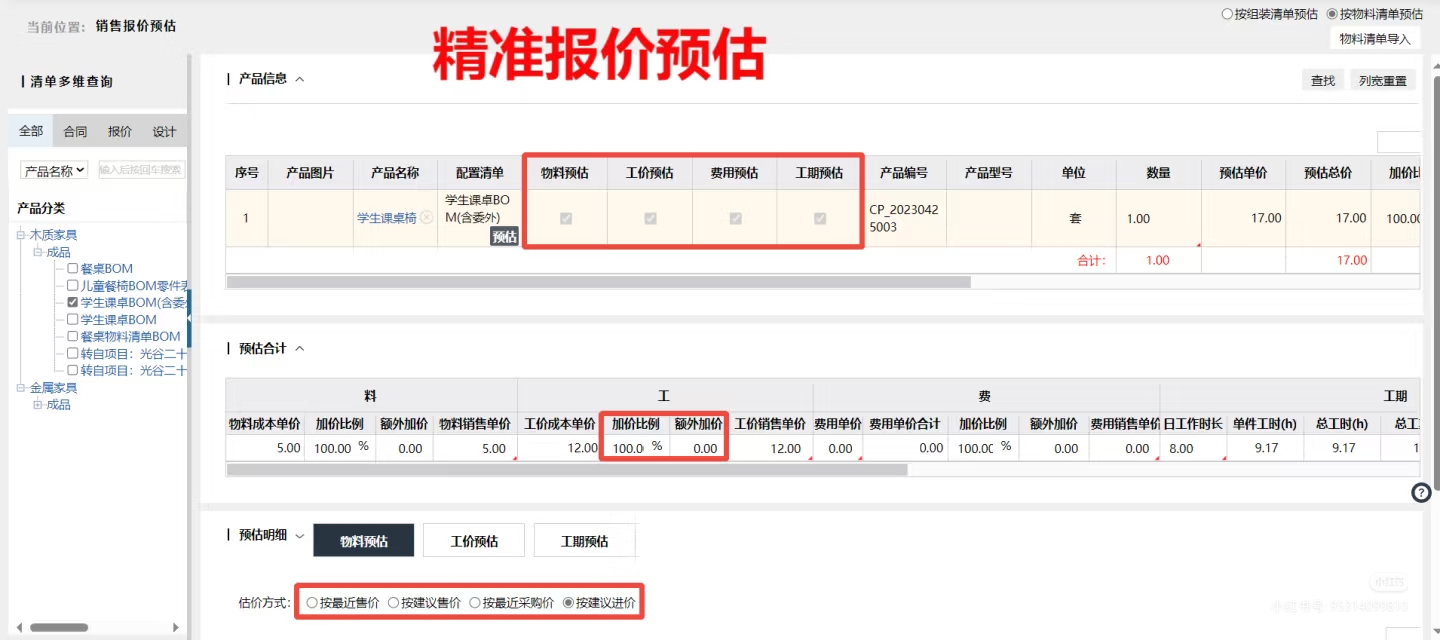Toggle the 费用预估 column checkbox in the product row

tap(735, 218)
